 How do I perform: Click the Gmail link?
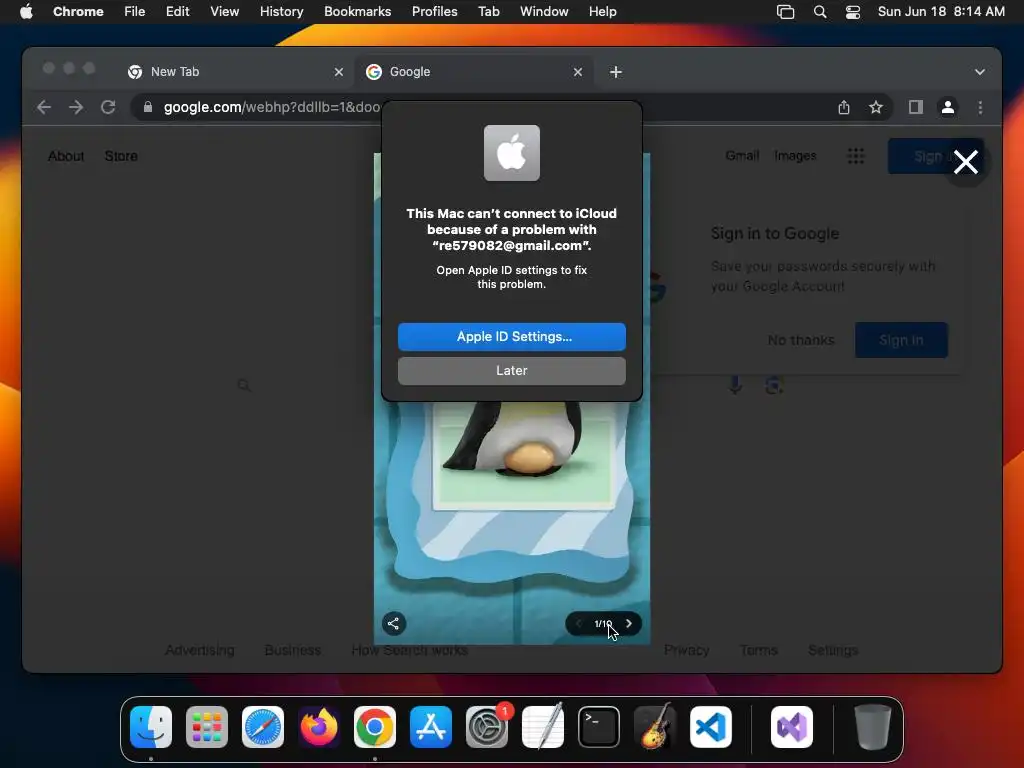tap(742, 155)
